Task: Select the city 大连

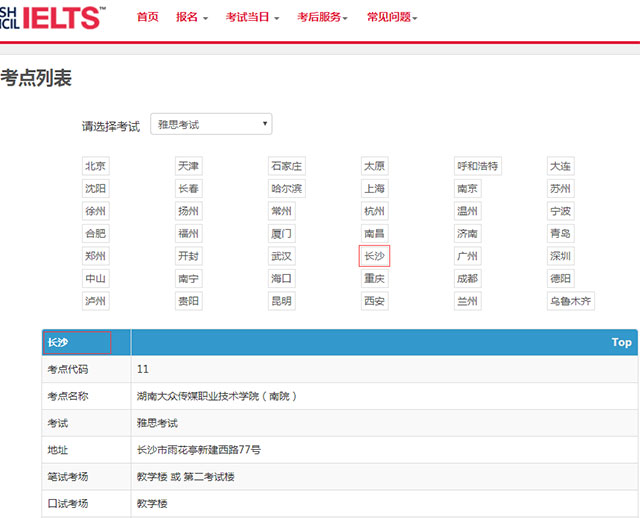Action: 560,166
